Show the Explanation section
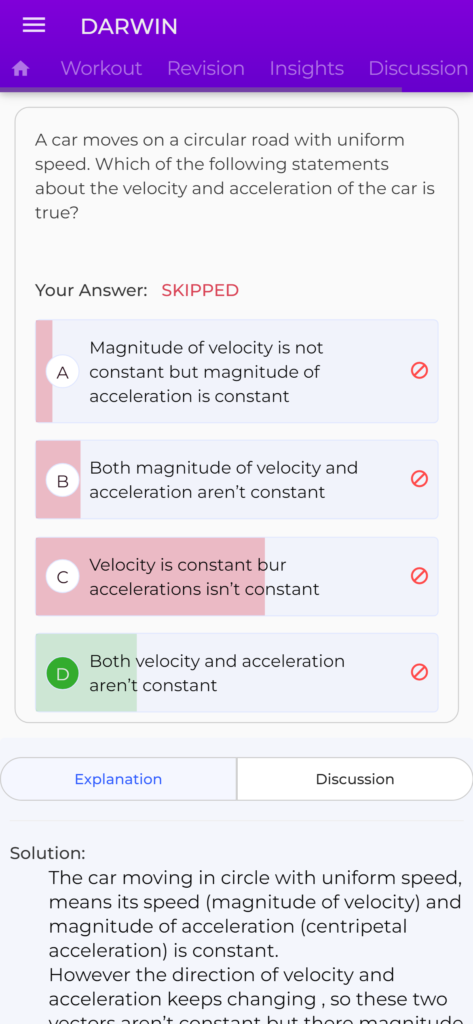 (118, 779)
